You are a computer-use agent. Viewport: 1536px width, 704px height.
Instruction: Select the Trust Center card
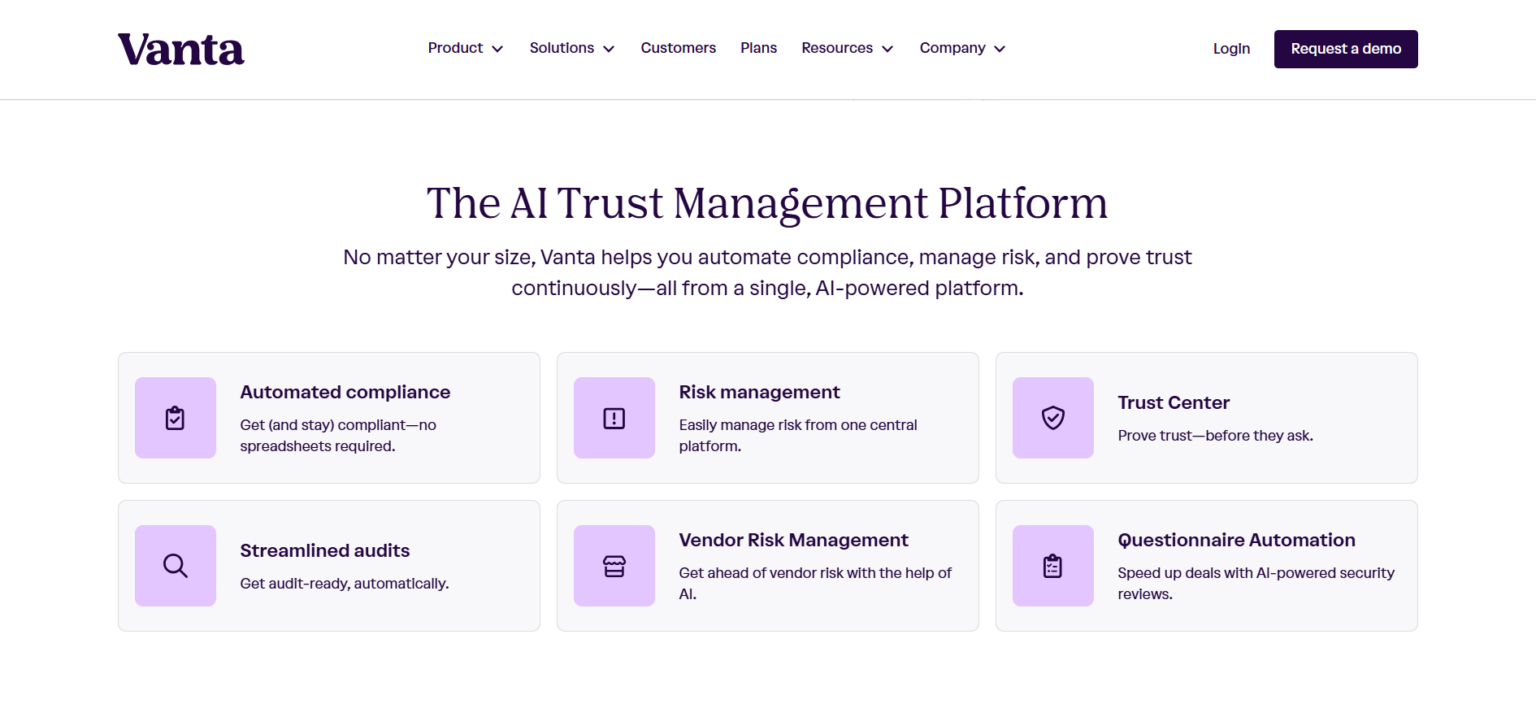tap(1206, 418)
